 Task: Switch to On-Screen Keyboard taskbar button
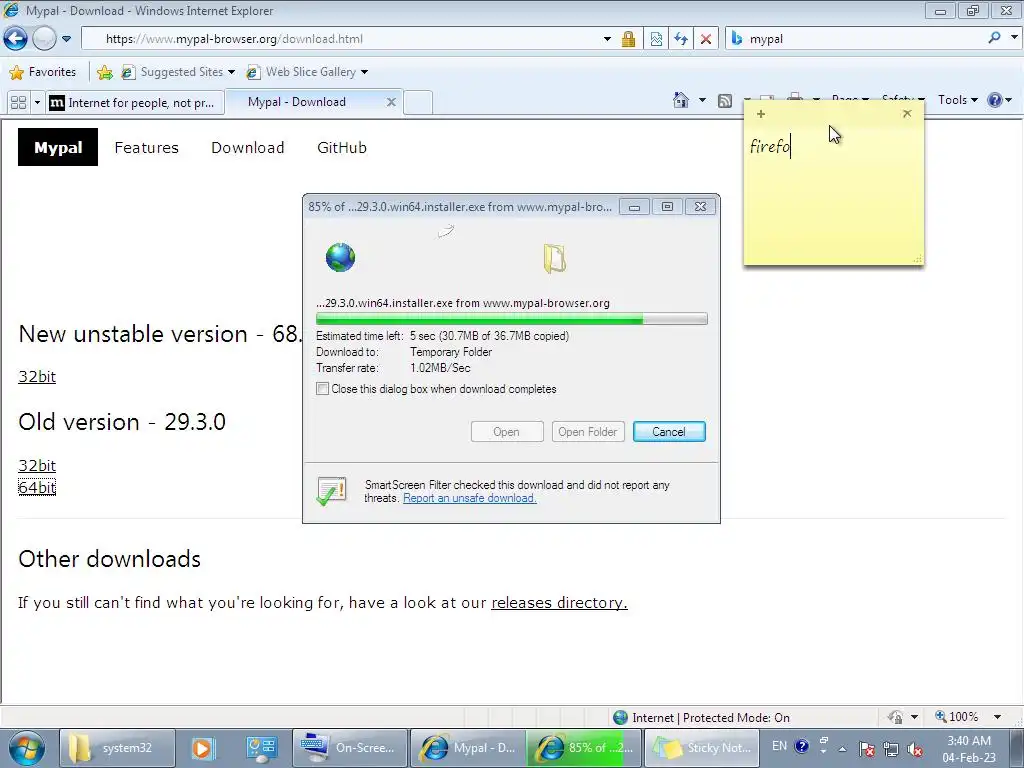pyautogui.click(x=350, y=748)
